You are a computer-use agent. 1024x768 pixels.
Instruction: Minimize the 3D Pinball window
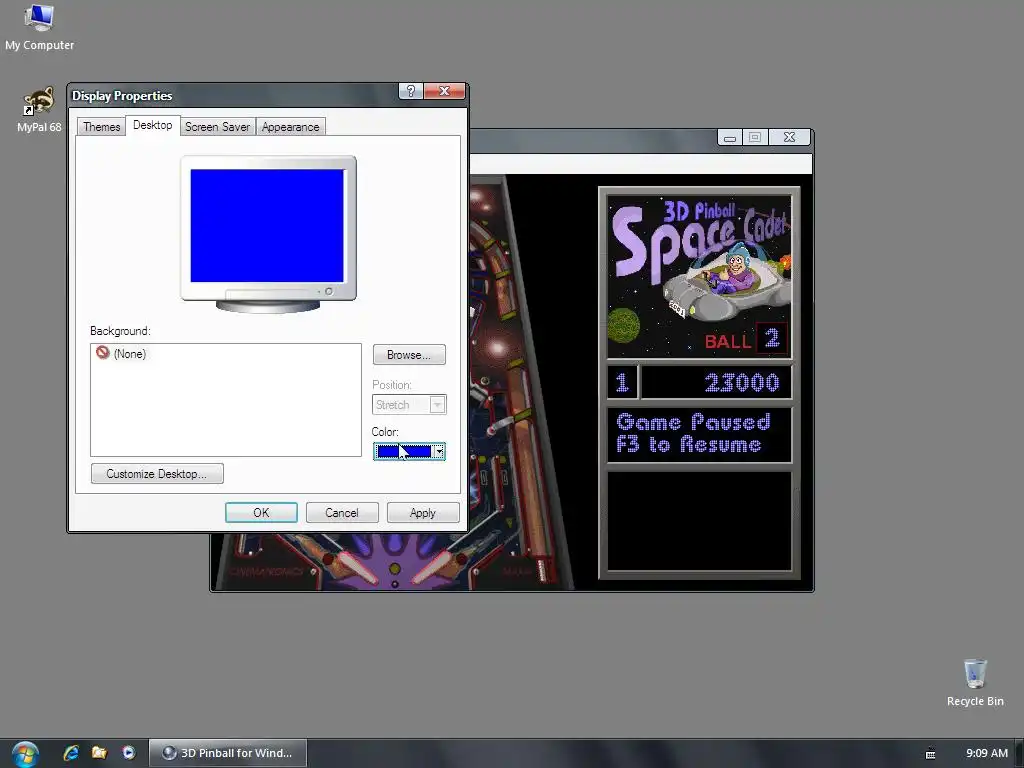tap(729, 137)
